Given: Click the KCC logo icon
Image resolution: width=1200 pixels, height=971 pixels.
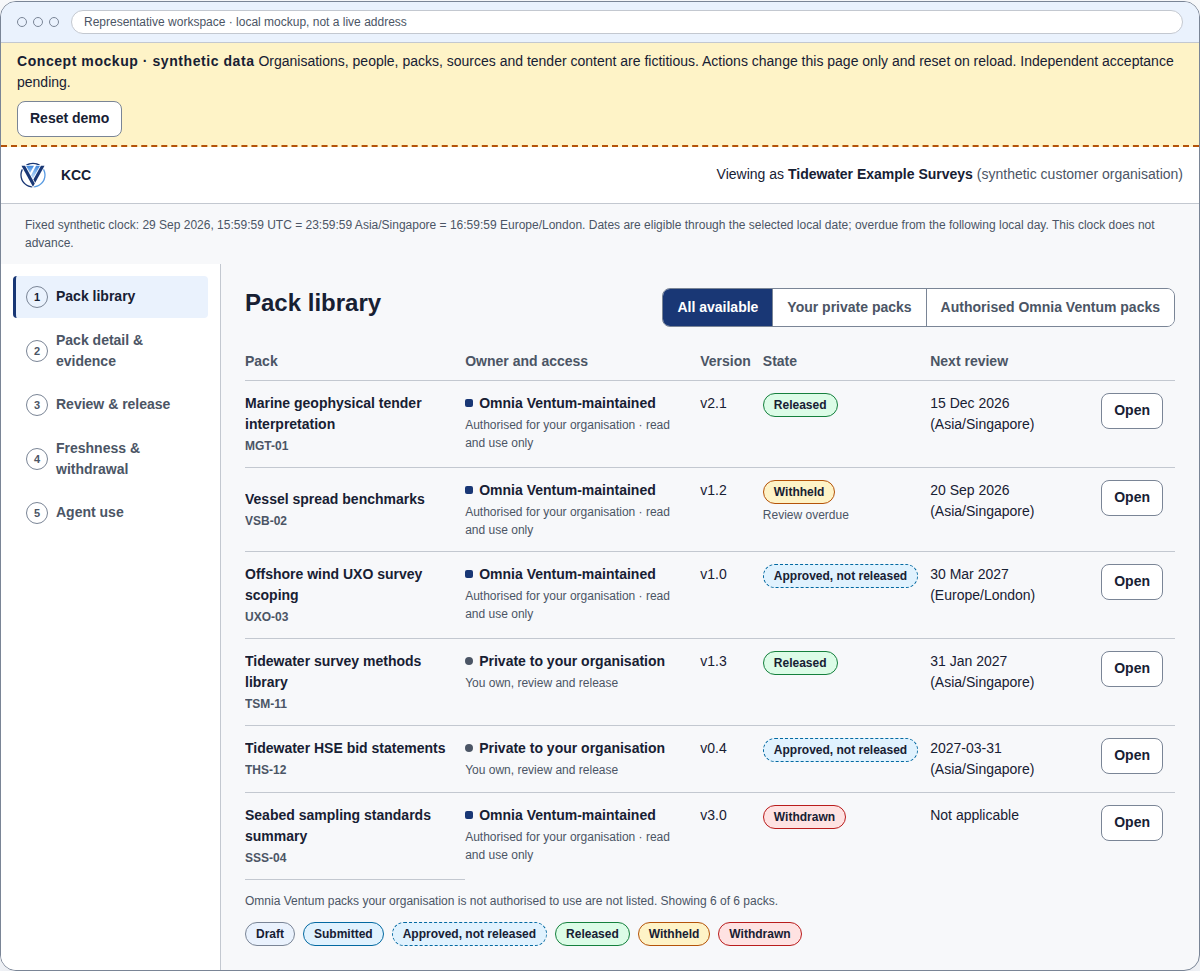Looking at the screenshot, I should (33, 175).
